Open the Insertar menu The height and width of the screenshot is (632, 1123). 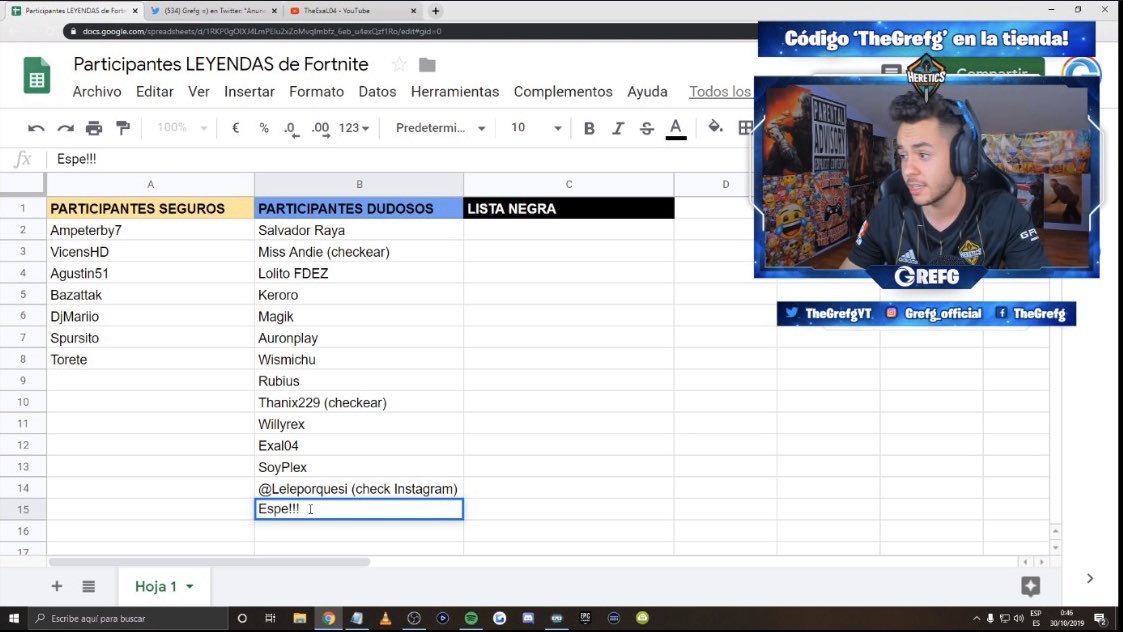pos(249,92)
